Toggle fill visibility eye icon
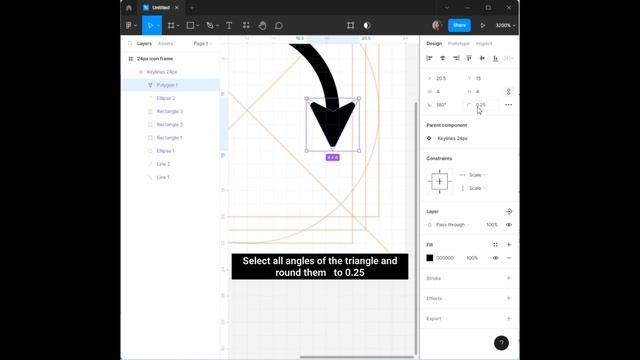Screen dimensions: 640x360 coord(496,258)
